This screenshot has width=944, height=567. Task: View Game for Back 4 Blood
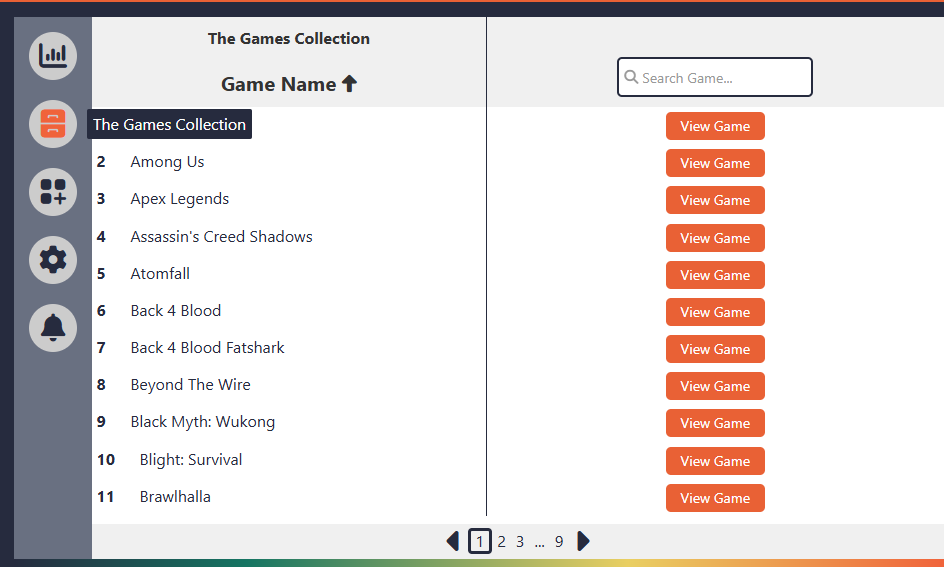tap(715, 312)
